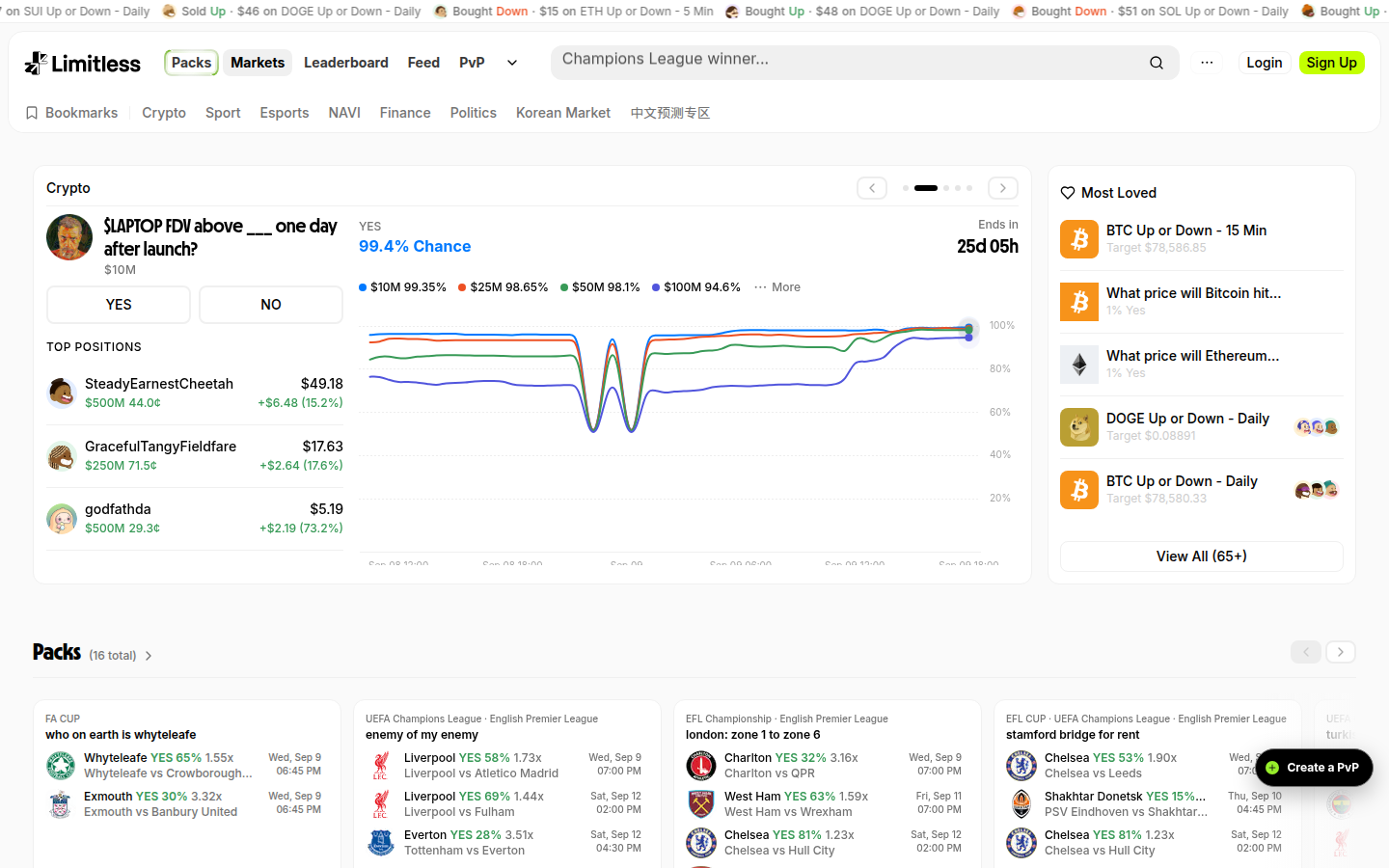Click the search magnifier icon
This screenshot has width=1389, height=868.
pyautogui.click(x=1157, y=63)
